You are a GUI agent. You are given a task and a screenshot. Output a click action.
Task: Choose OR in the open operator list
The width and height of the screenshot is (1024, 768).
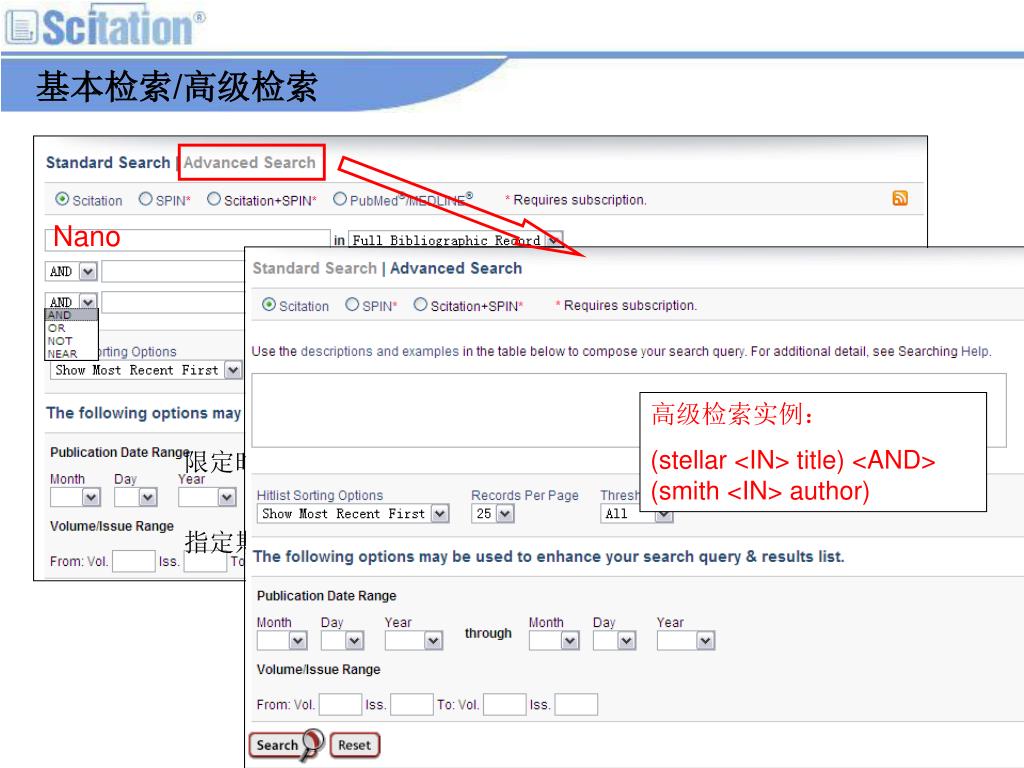click(x=71, y=328)
